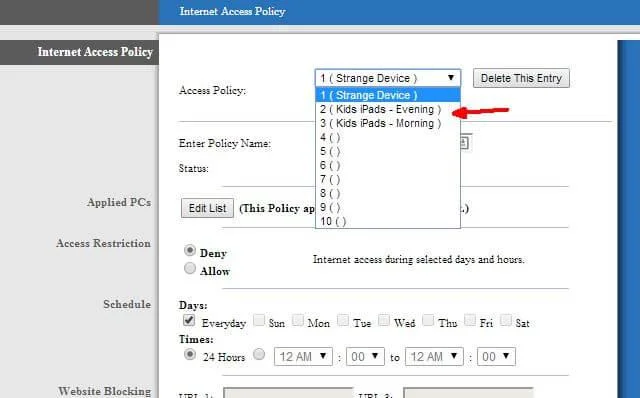The height and width of the screenshot is (398, 640).
Task: Click the Enter Policy Name label
Action: (x=224, y=144)
